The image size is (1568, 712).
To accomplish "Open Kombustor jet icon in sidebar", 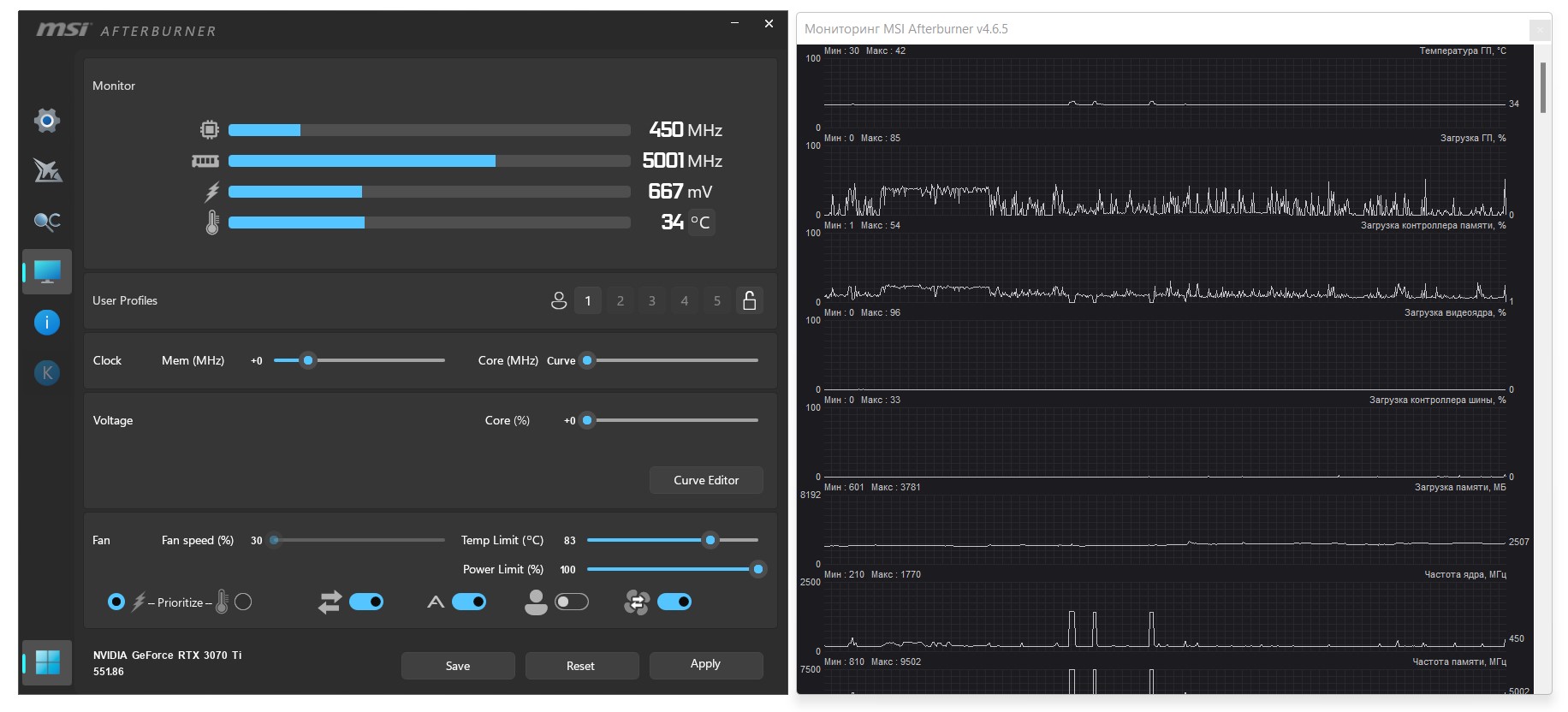I will pos(47,170).
